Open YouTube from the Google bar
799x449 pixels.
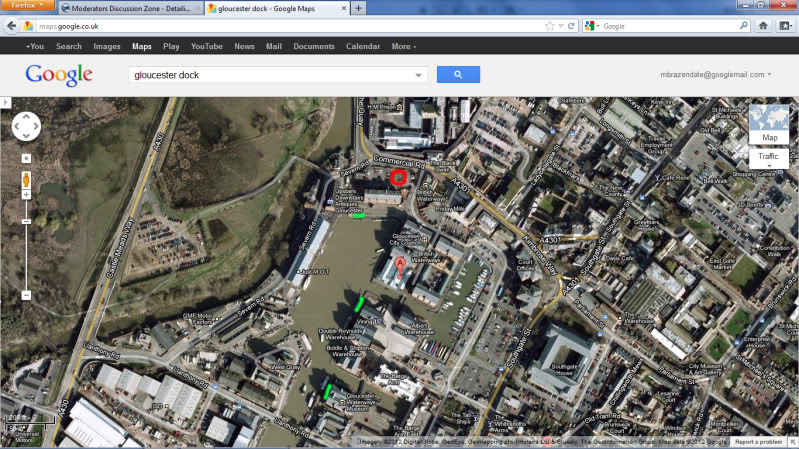(206, 46)
